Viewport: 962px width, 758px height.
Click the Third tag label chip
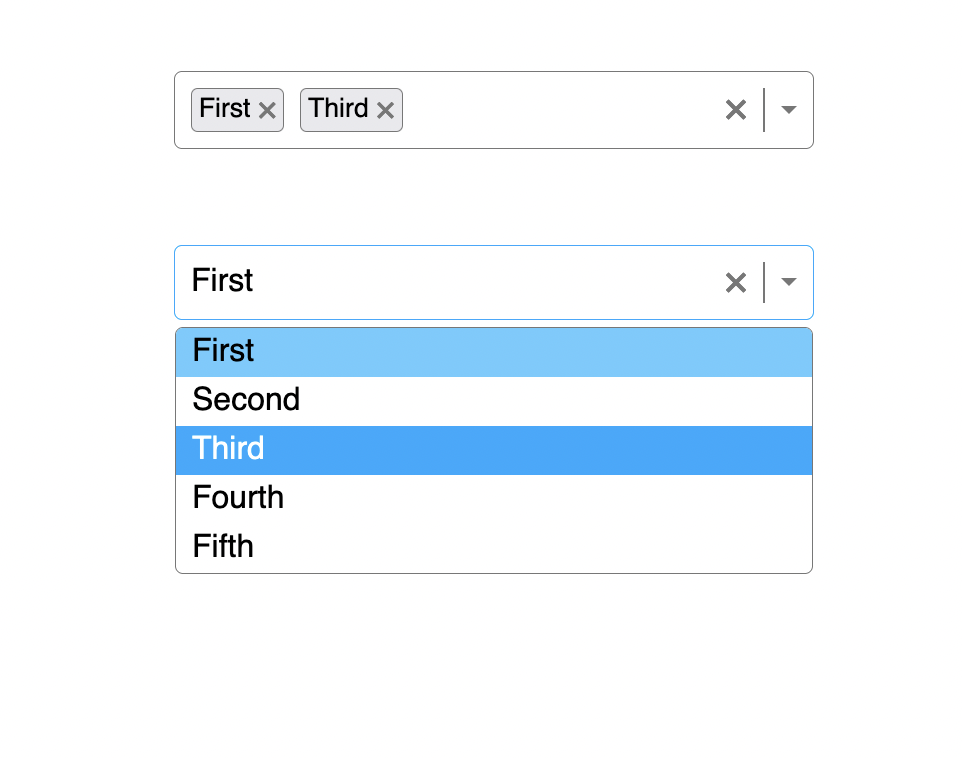tap(339, 109)
